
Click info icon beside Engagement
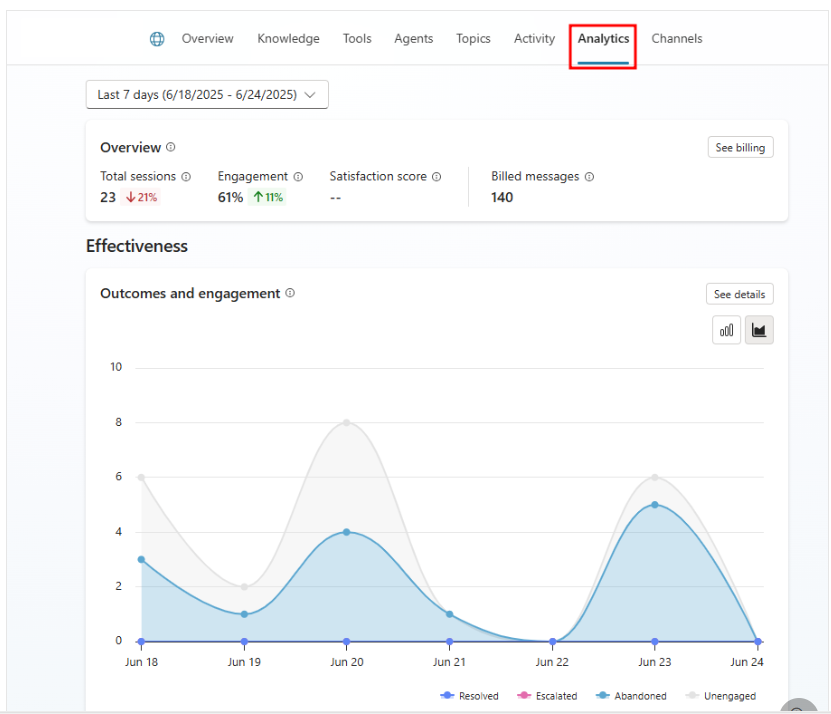tap(298, 176)
